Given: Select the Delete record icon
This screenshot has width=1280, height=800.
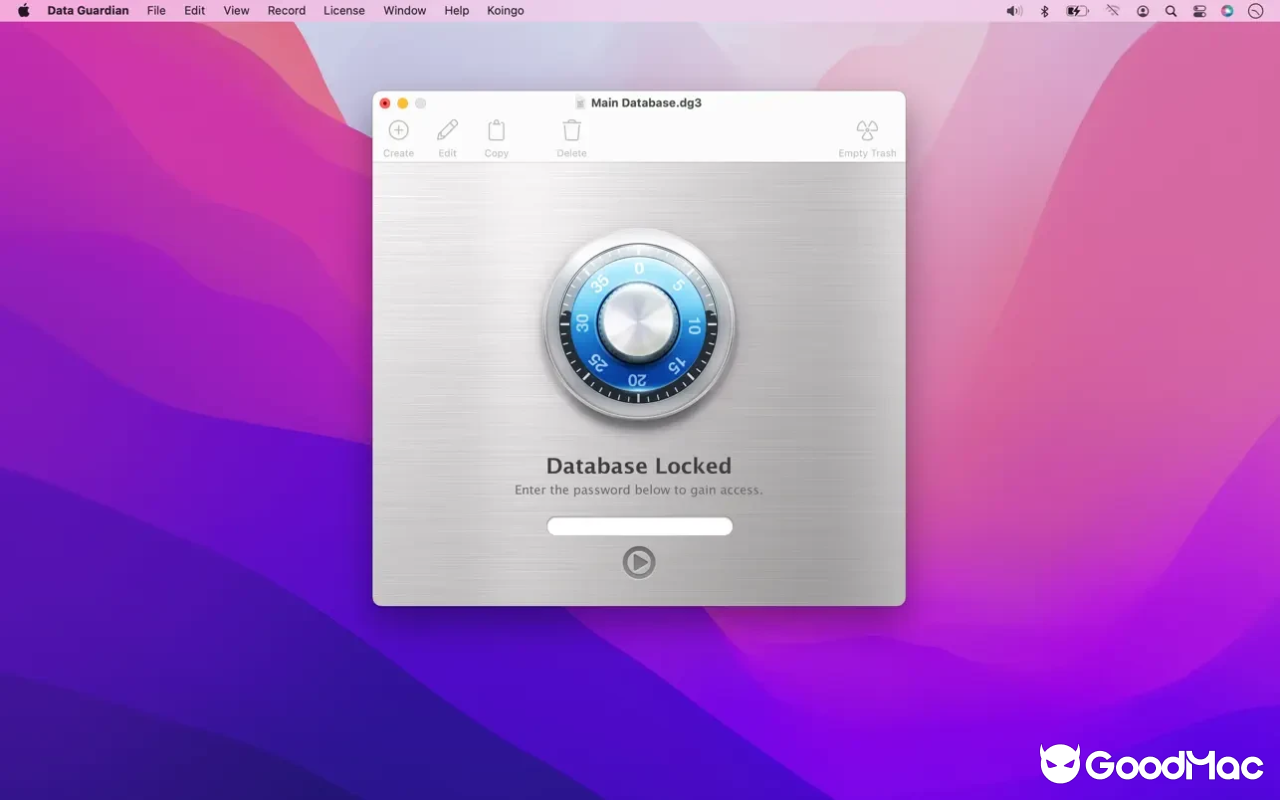Looking at the screenshot, I should (x=571, y=130).
